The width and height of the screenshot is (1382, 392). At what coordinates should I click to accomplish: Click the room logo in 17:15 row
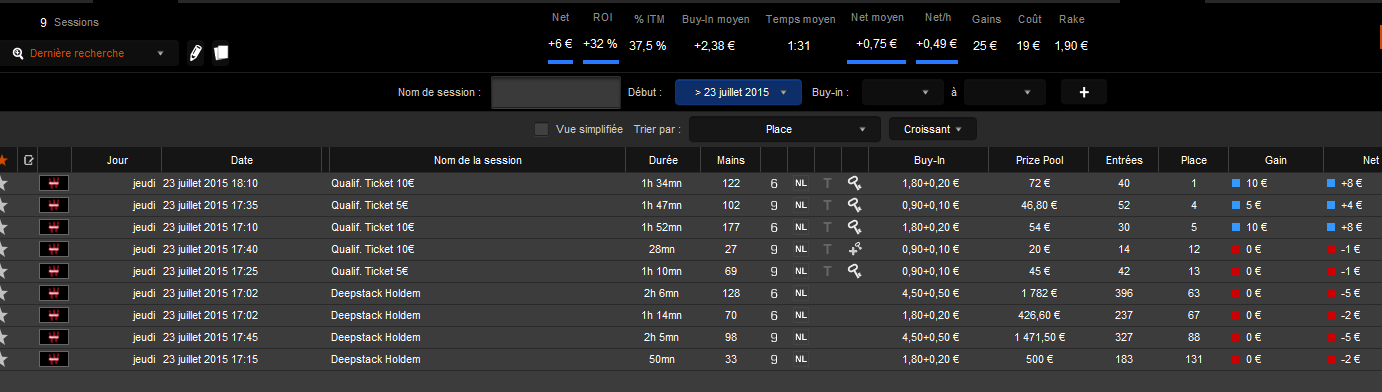point(54,359)
